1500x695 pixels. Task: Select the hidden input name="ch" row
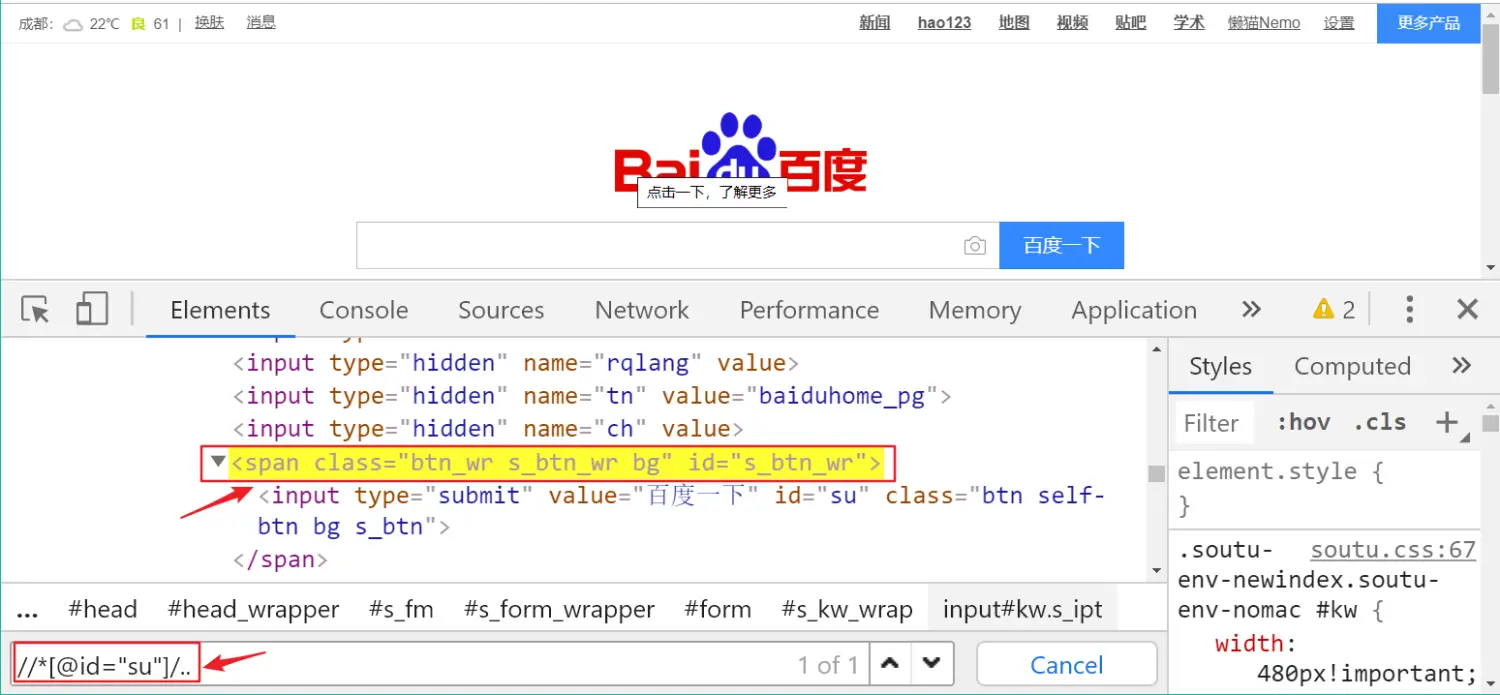[x=489, y=429]
